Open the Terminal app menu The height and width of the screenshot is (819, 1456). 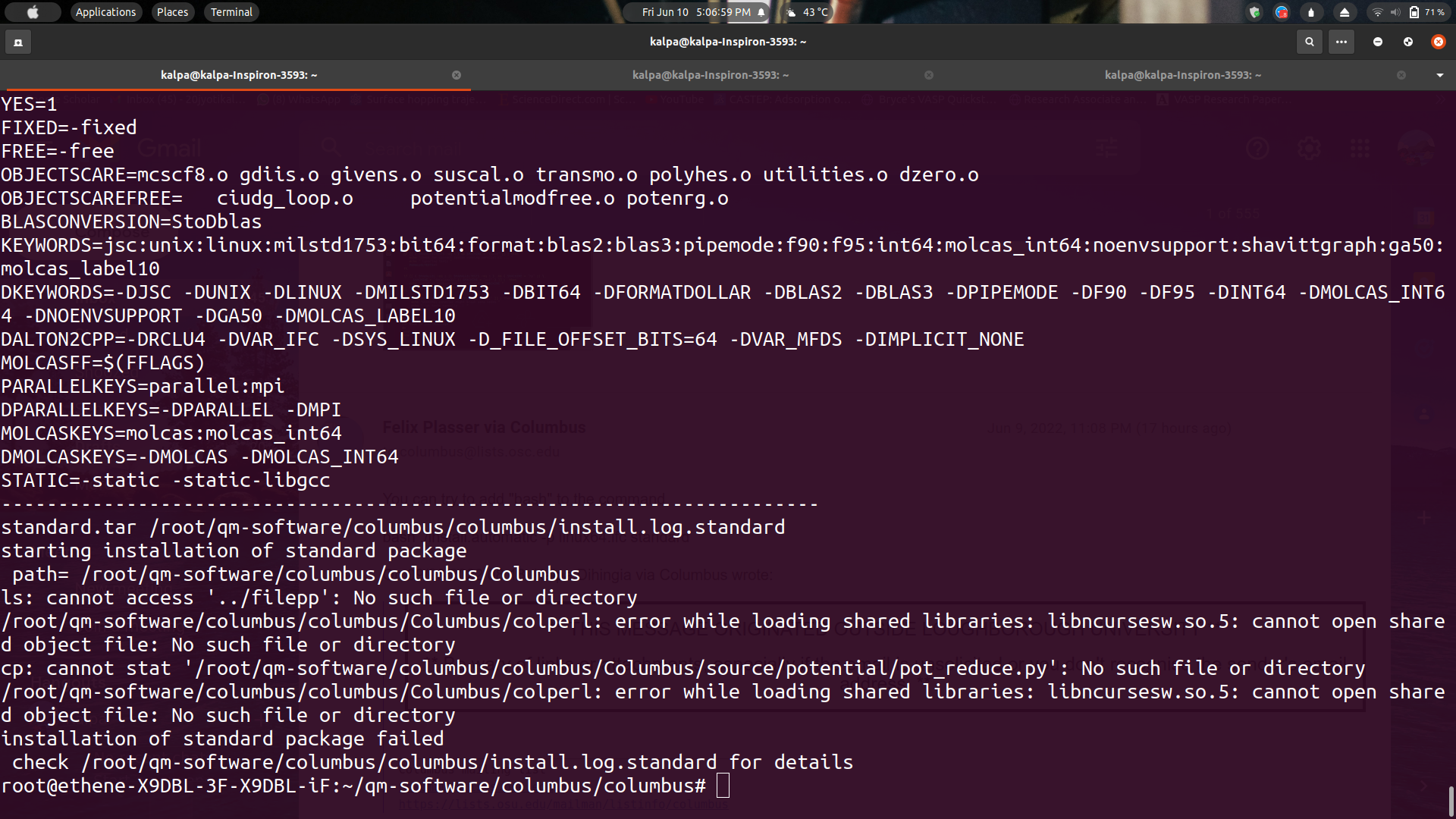[x=231, y=12]
